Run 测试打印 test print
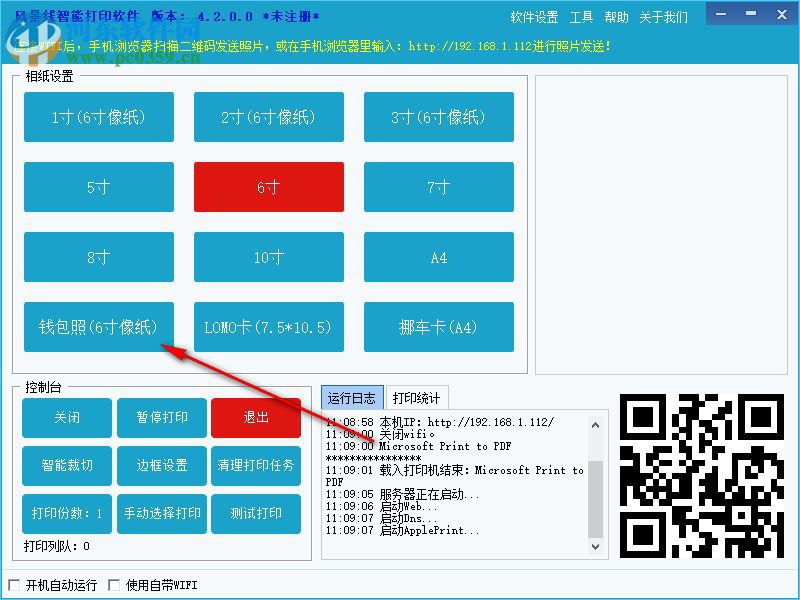Screen dimensions: 800x600 tap(256, 513)
